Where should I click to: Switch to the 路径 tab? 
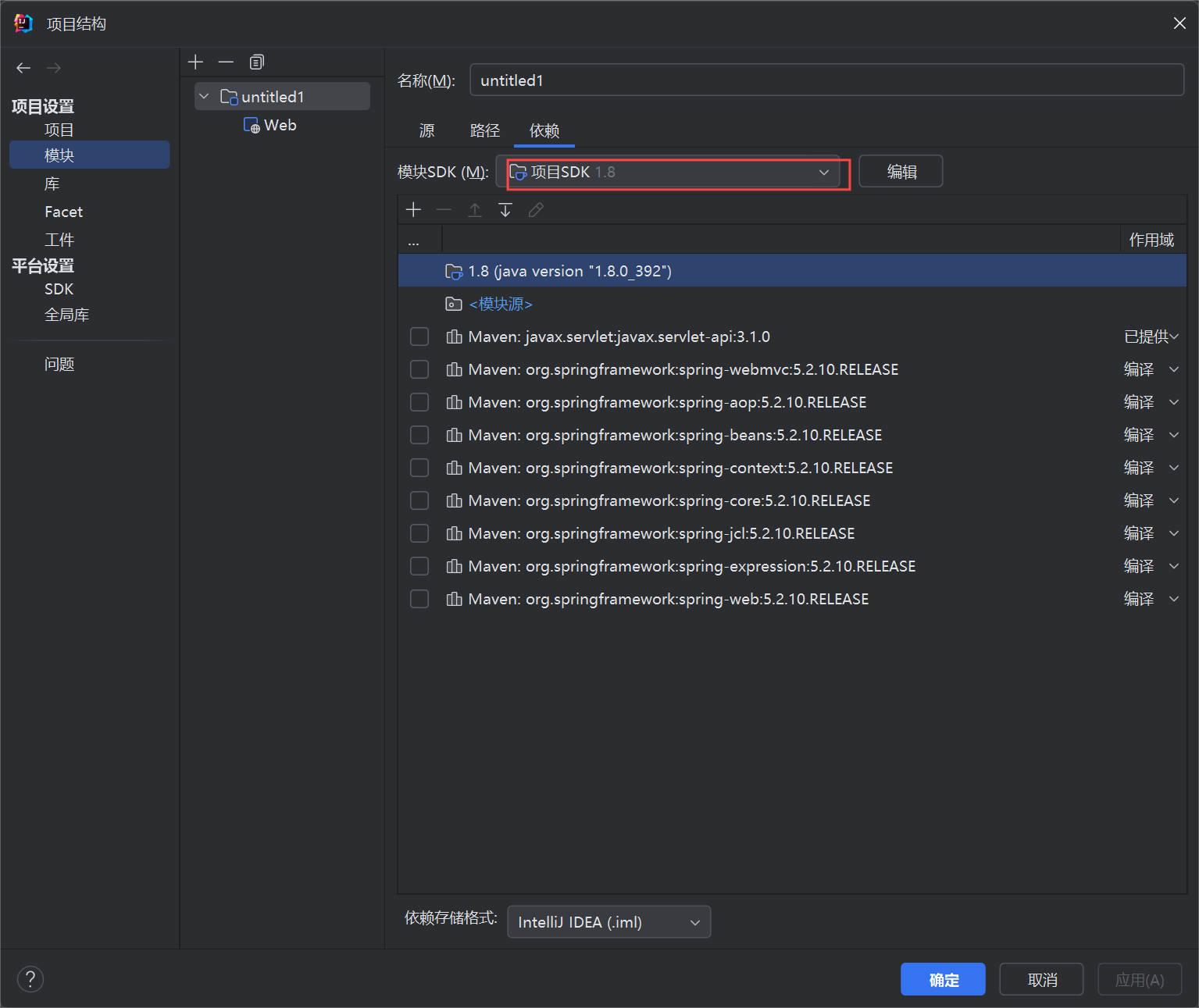[485, 130]
